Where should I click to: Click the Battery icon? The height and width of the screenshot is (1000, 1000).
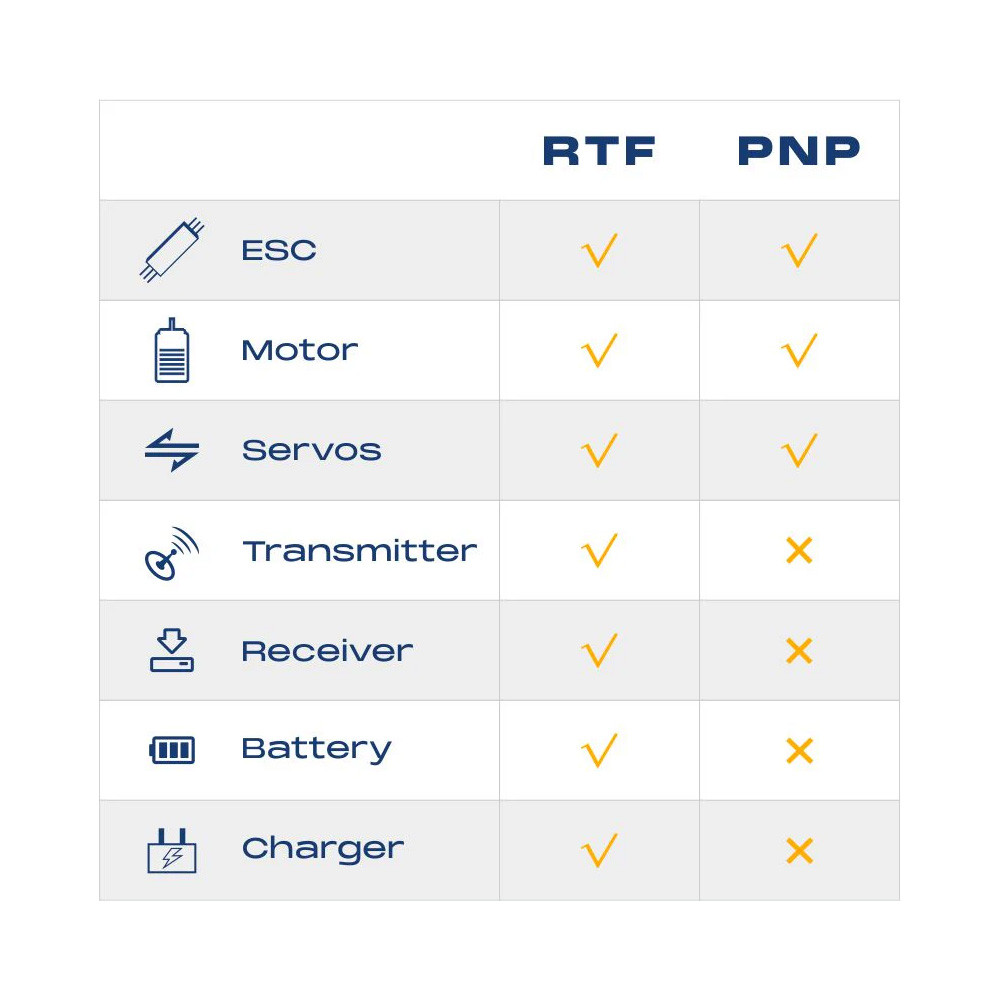pyautogui.click(x=172, y=750)
